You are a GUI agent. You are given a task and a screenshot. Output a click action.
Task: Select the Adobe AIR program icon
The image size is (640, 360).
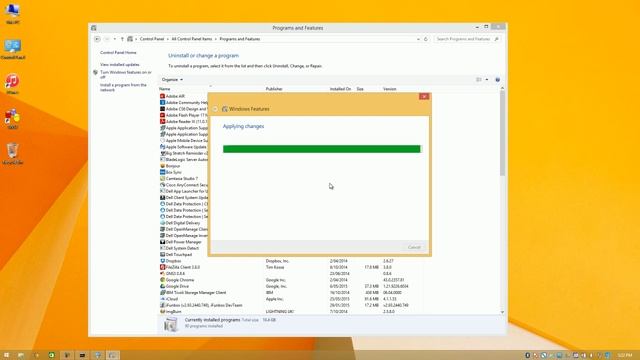click(162, 96)
